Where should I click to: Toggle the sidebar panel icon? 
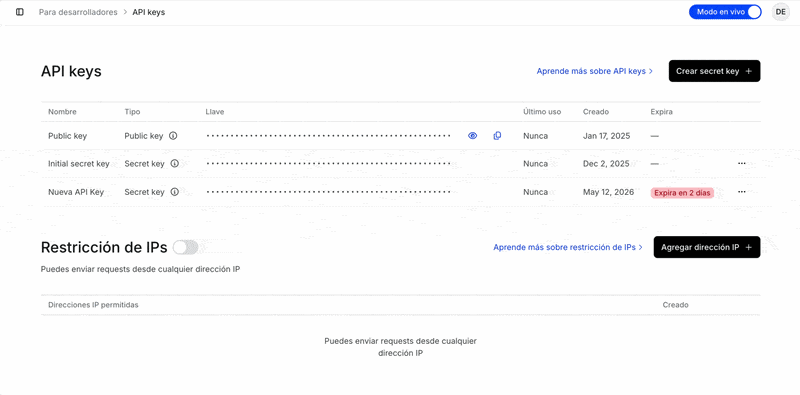[19, 12]
